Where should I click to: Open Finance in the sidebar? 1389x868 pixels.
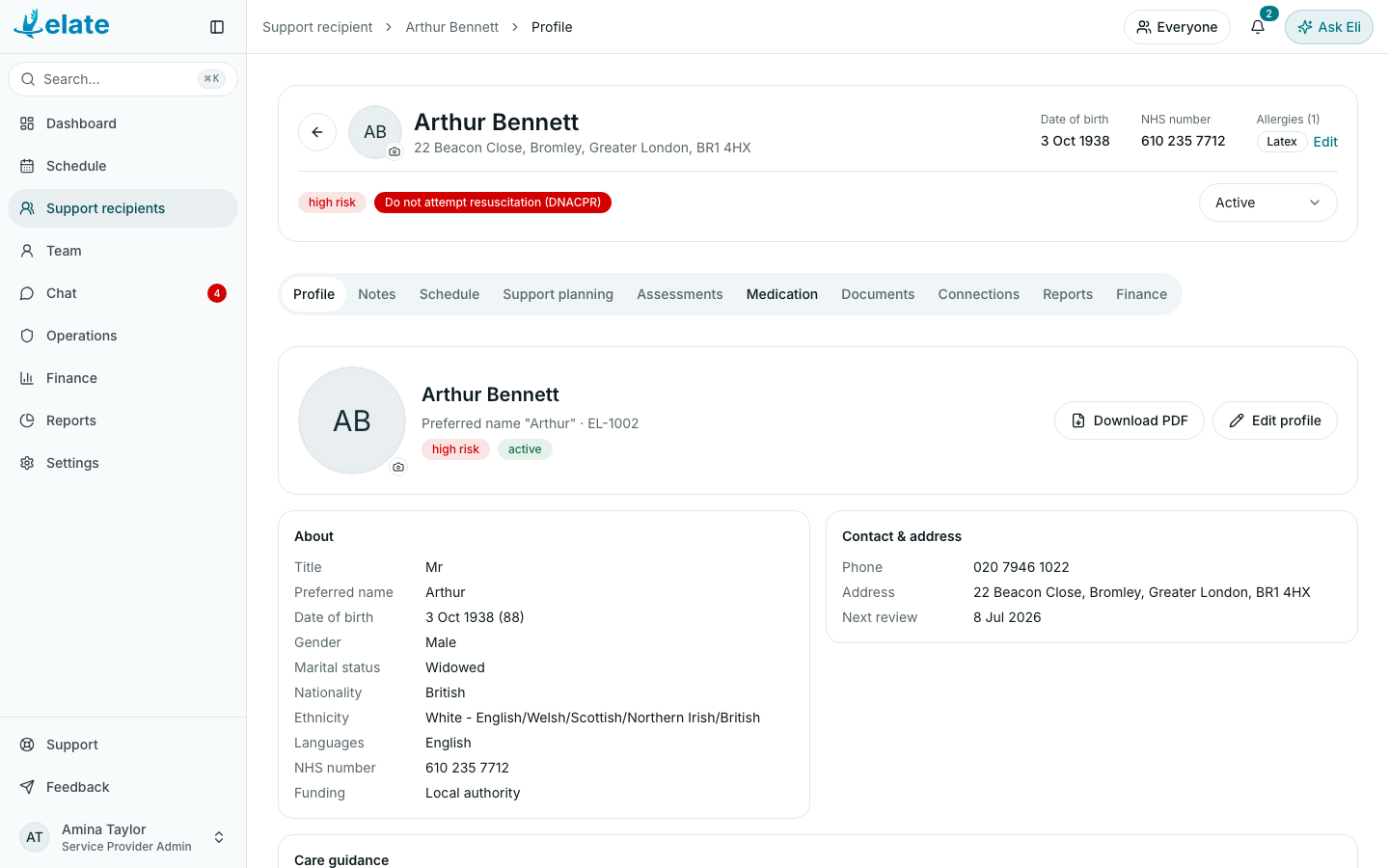123,378
